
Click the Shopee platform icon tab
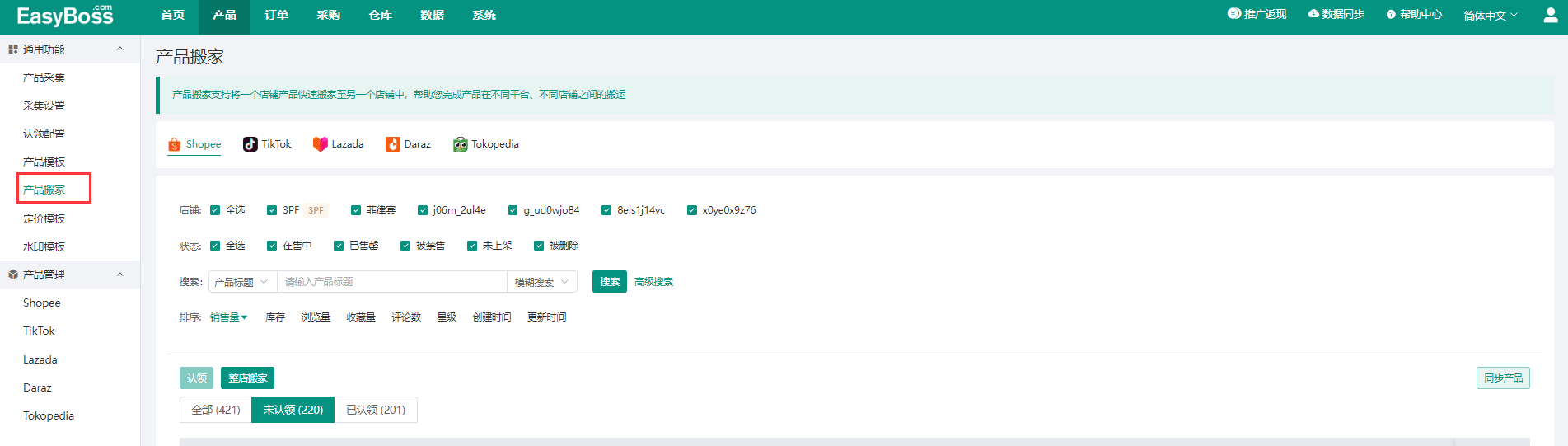175,145
